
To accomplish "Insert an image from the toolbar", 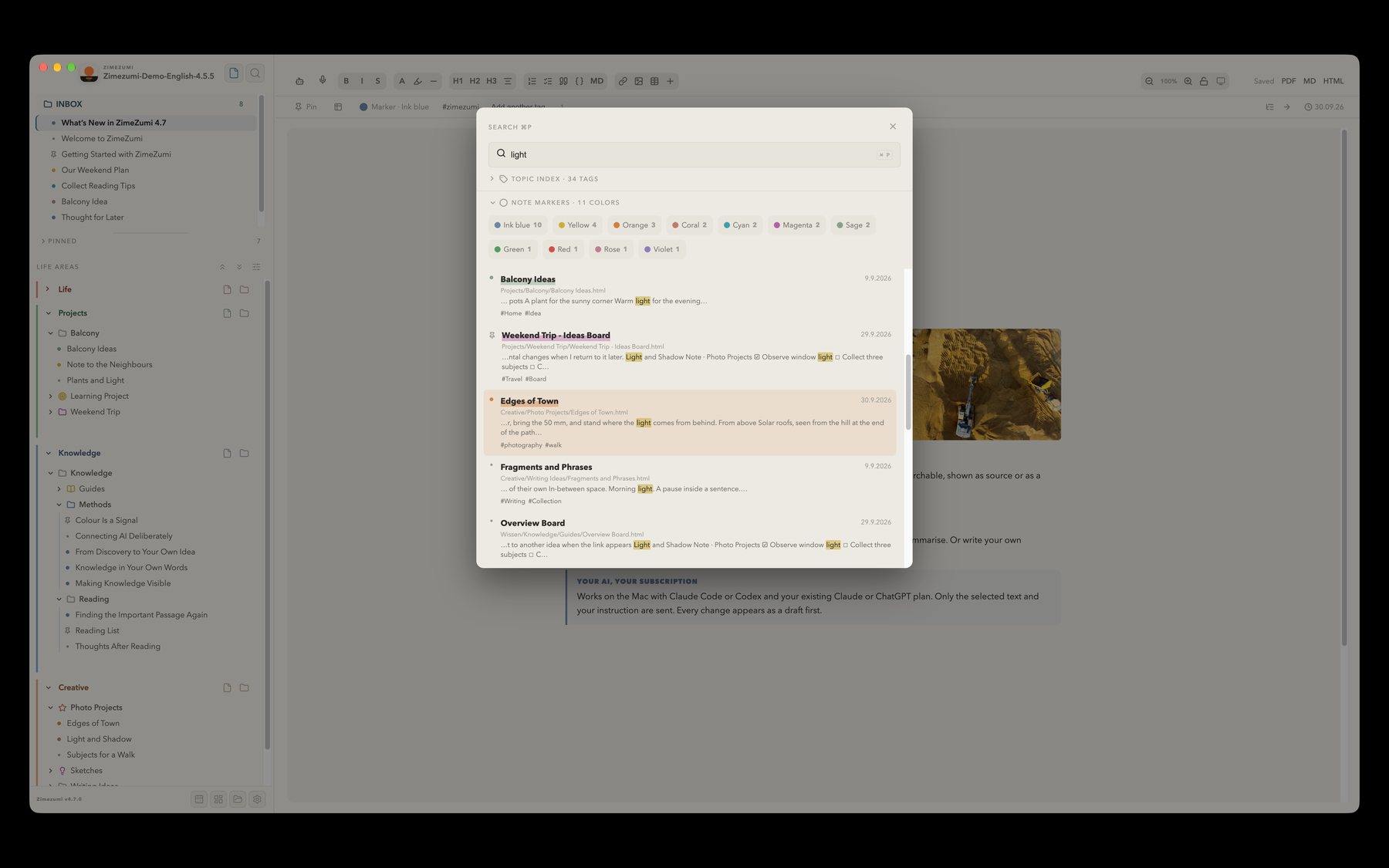I will click(639, 81).
